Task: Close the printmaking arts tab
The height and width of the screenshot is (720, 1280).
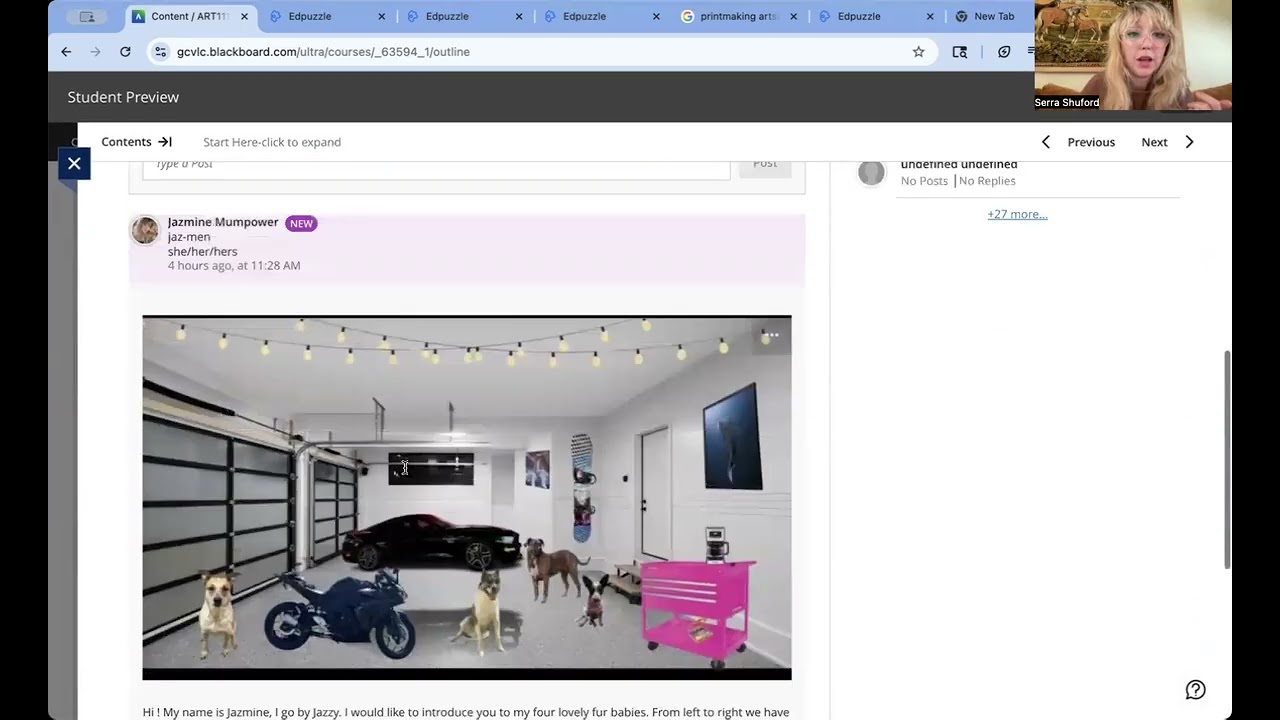Action: point(793,16)
